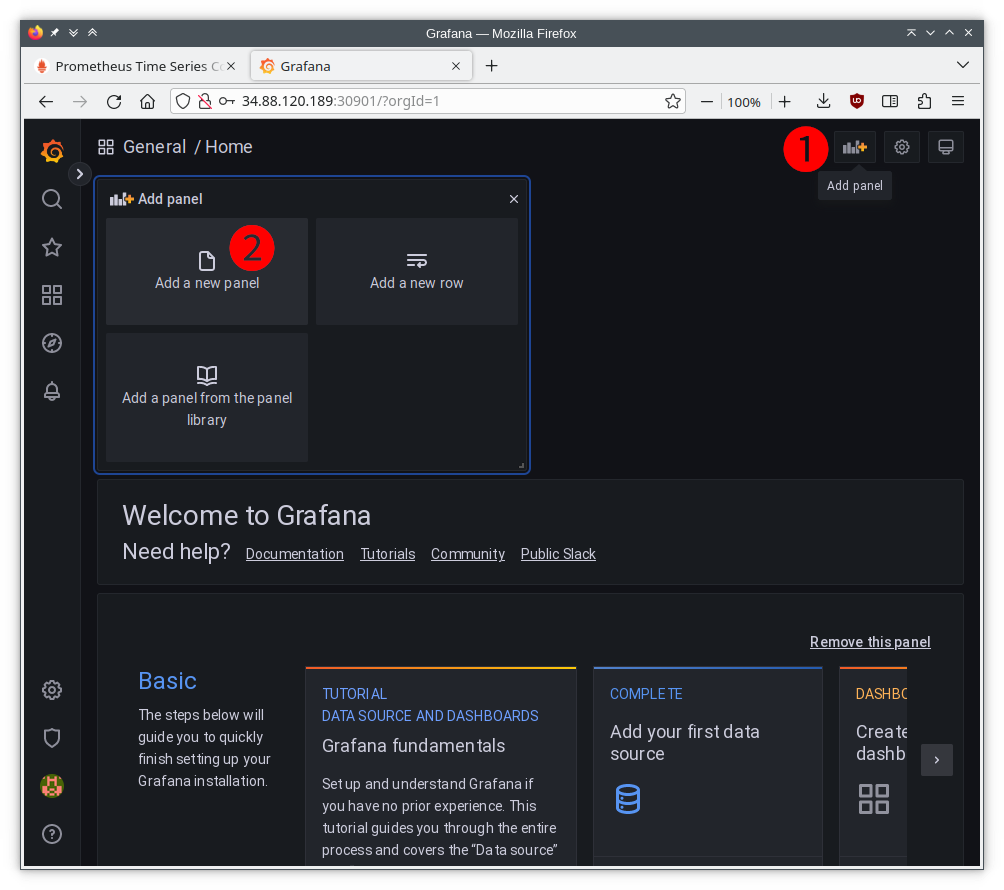
Task: Click Remove this panel link
Action: point(870,642)
